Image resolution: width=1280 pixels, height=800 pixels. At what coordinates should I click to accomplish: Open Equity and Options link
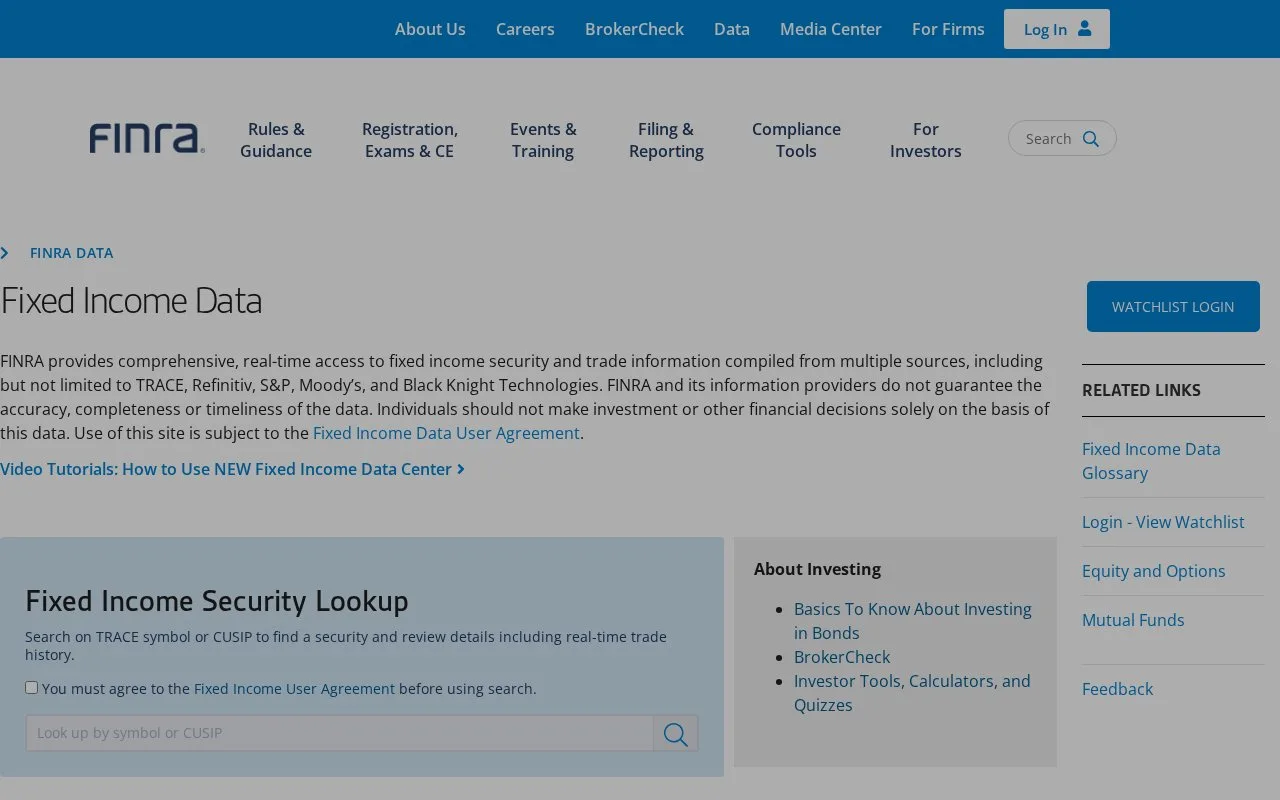tap(1153, 571)
